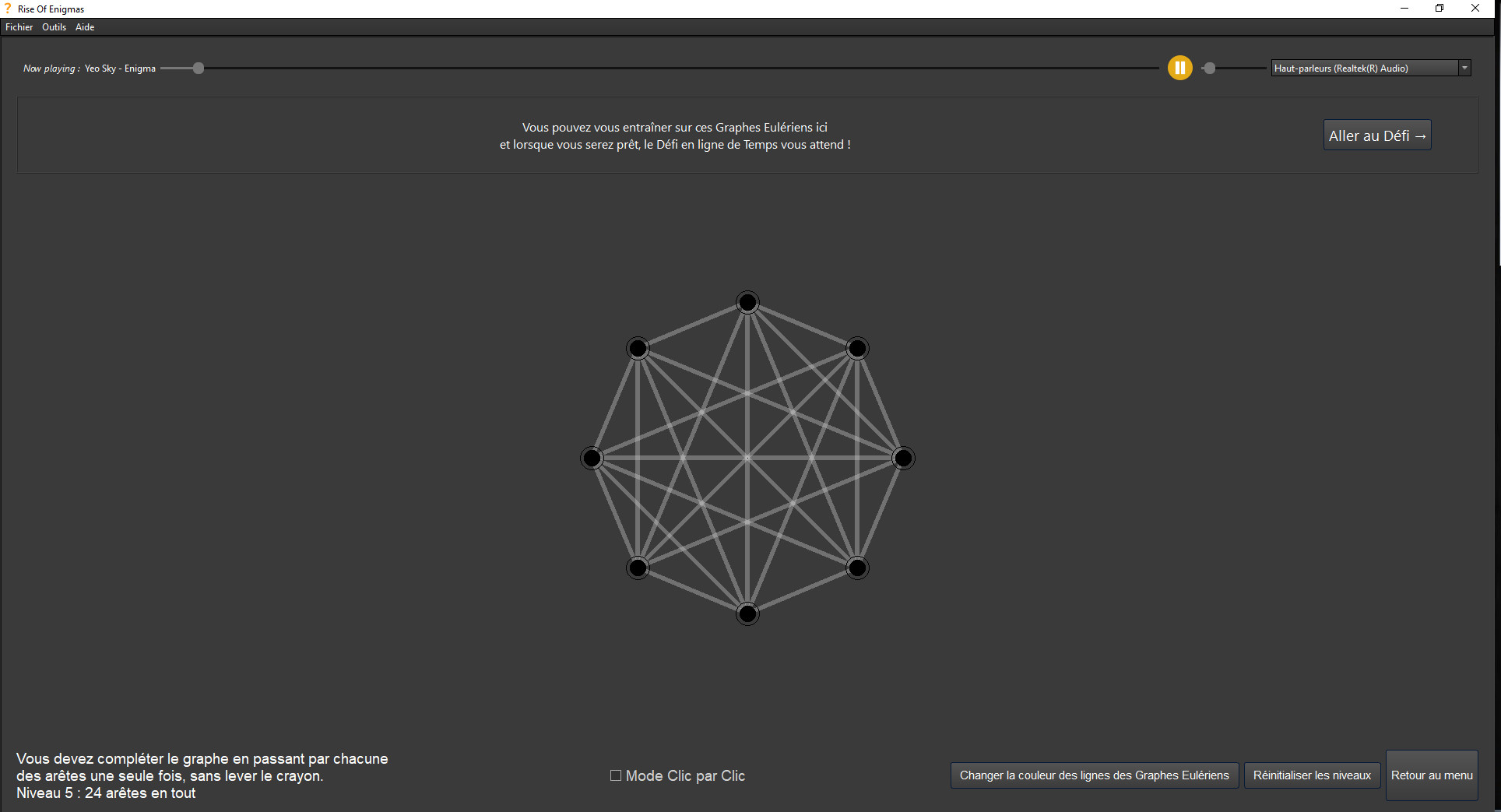Open the Fichier menu
Image resolution: width=1501 pixels, height=812 pixels.
[x=19, y=26]
